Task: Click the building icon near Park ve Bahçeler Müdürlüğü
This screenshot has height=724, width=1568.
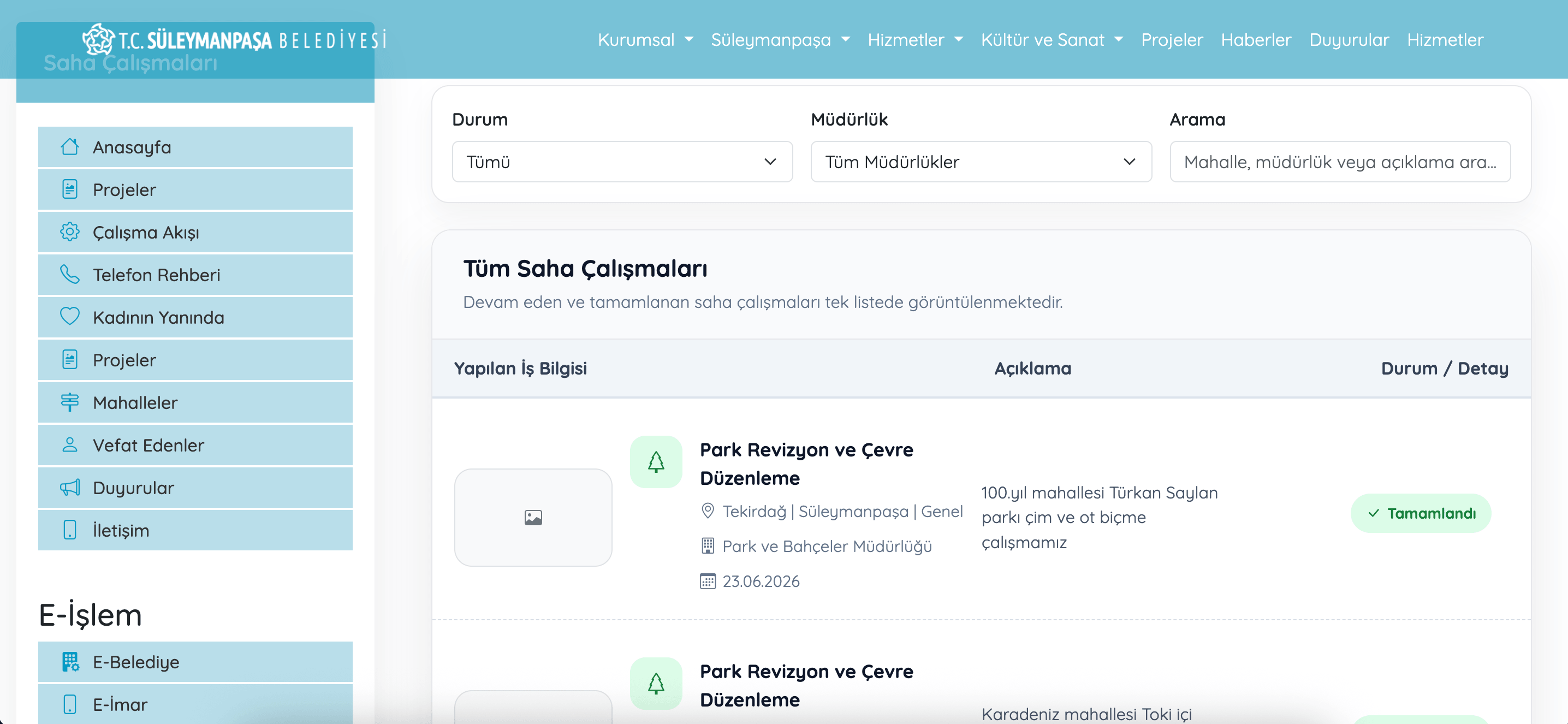Action: click(708, 546)
